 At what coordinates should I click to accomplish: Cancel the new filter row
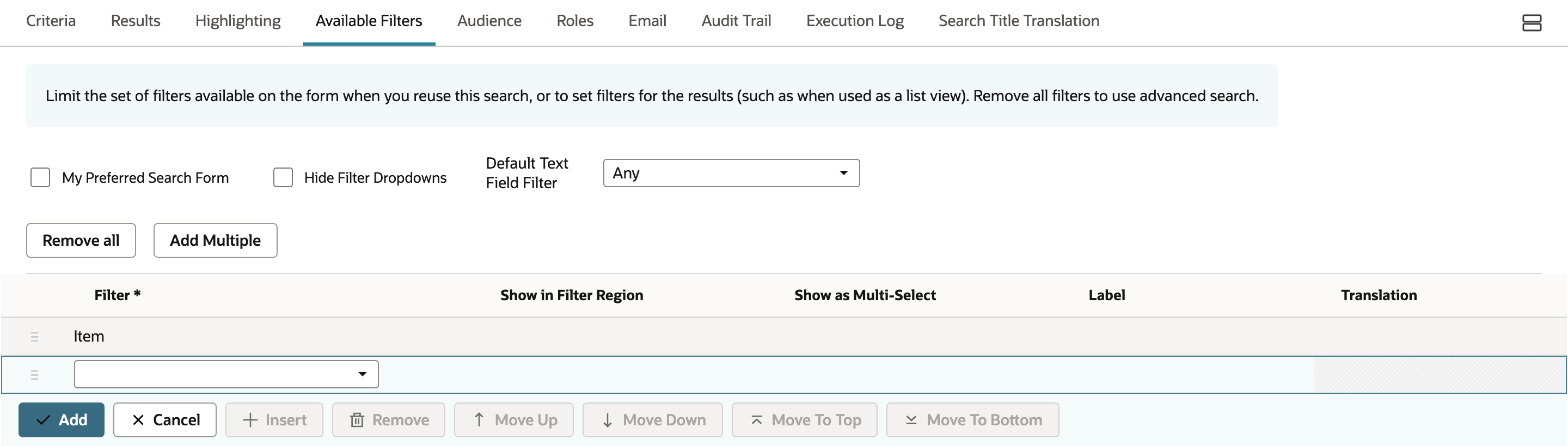165,420
